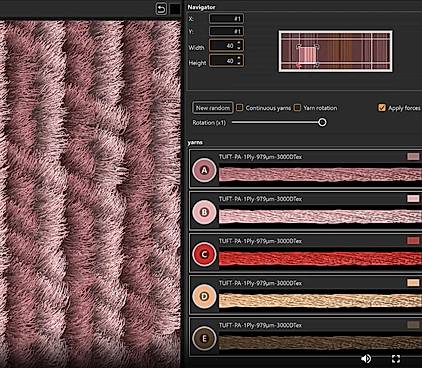Viewport: 422px width, 368px height.
Task: Open yarn E brown color swatch
Action: coord(413,325)
